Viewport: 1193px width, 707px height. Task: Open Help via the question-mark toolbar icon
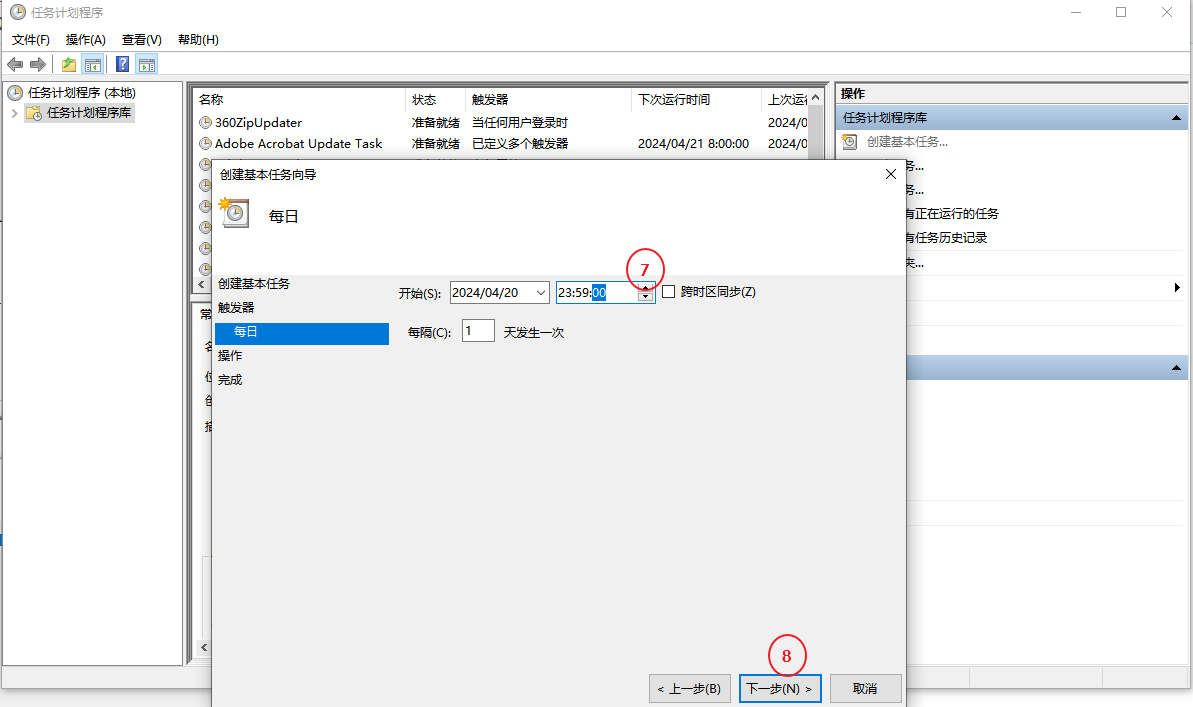pos(122,65)
